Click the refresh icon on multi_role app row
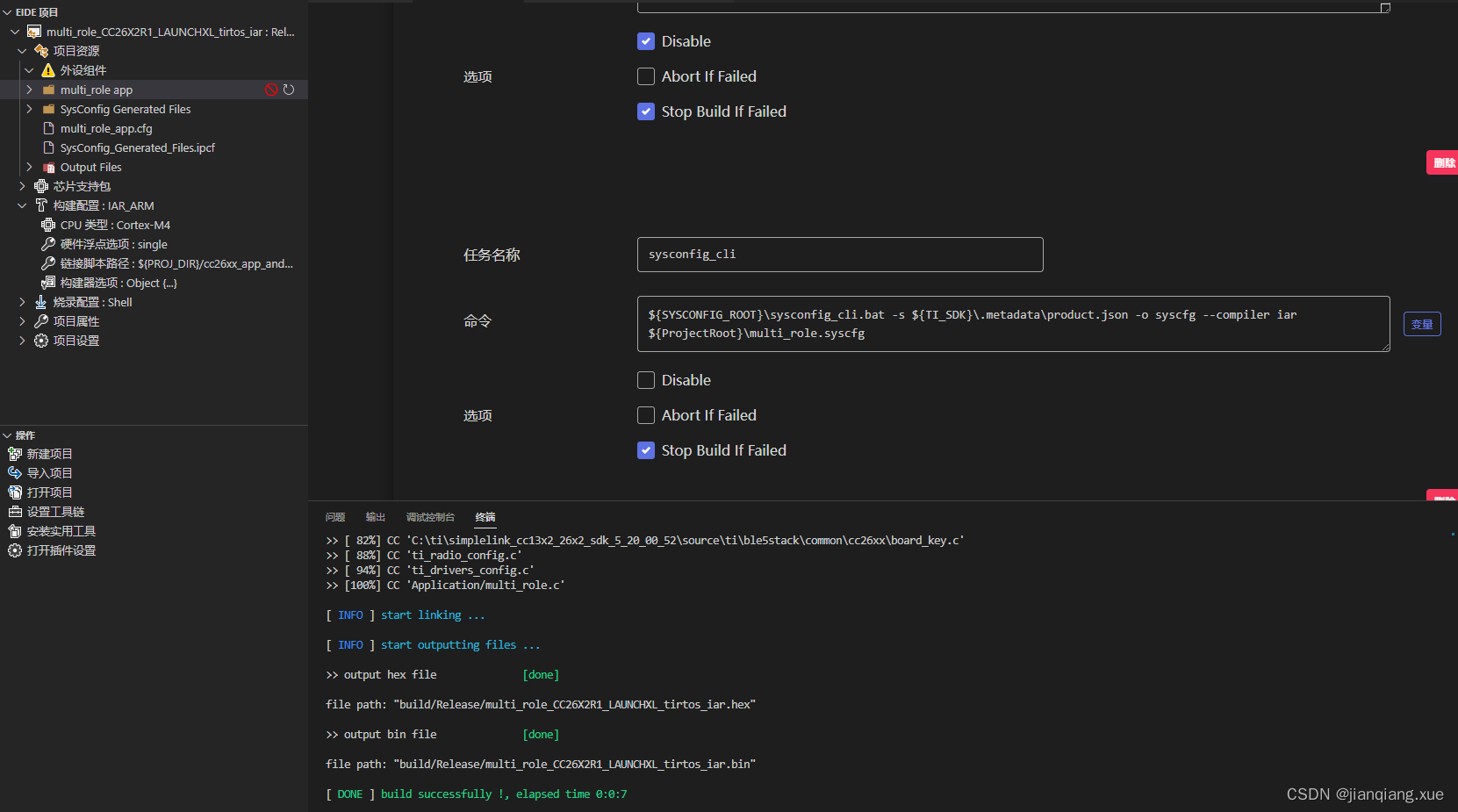The height and width of the screenshot is (812, 1458). [289, 90]
